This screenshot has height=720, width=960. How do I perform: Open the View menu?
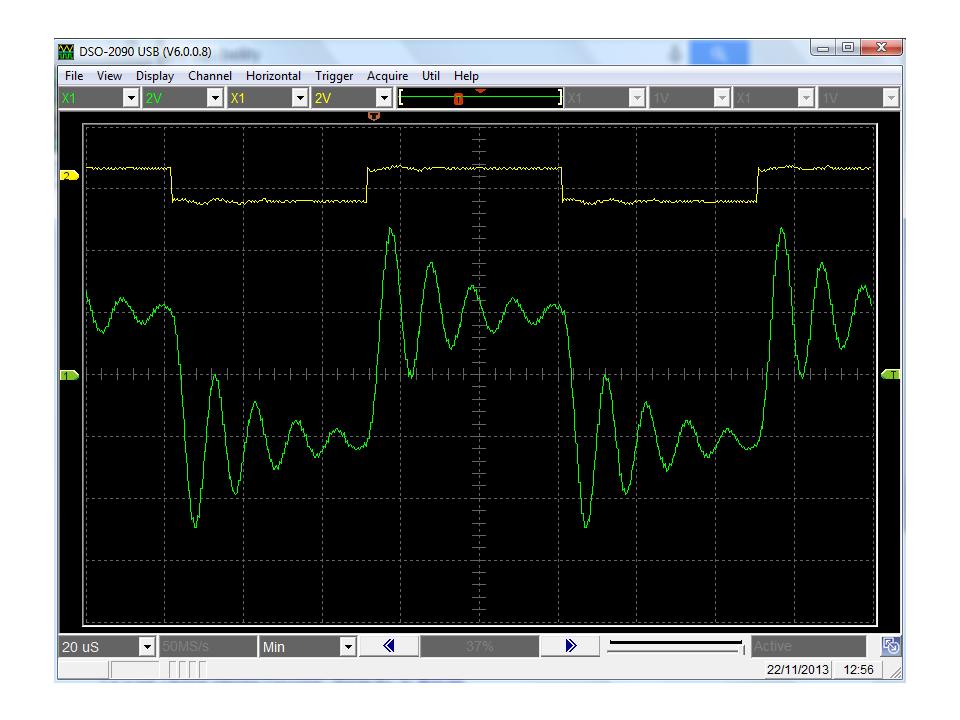[109, 76]
